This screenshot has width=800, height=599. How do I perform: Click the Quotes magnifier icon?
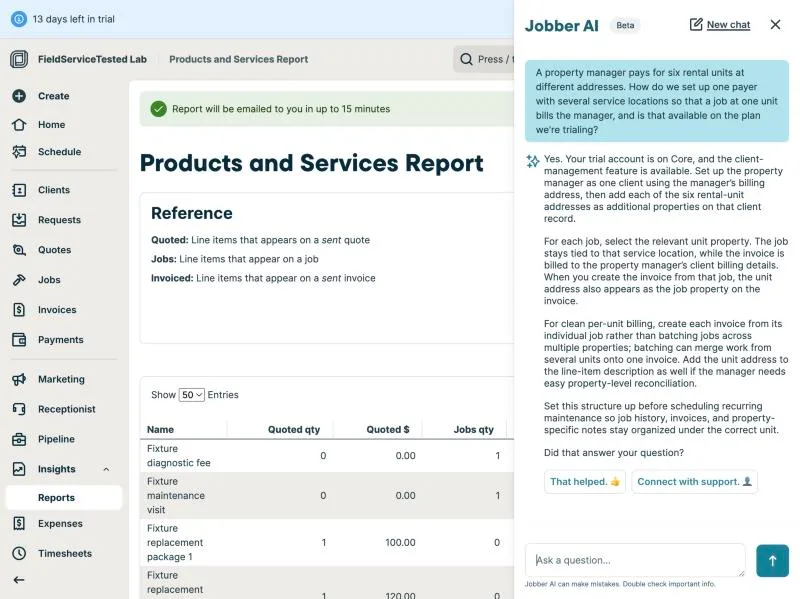pyautogui.click(x=19, y=250)
